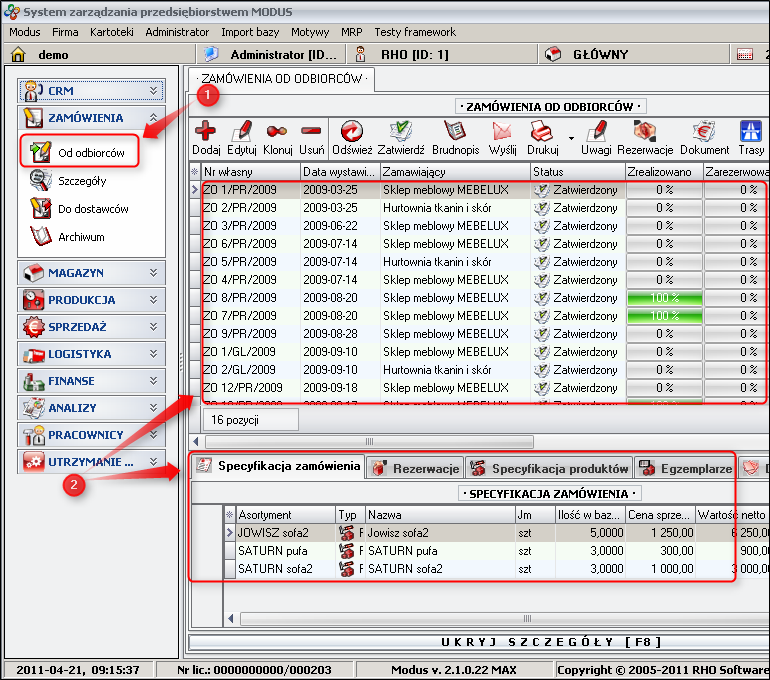770x680 pixels.
Task: Click the Rezerwacje toolbar icon
Action: 644,131
